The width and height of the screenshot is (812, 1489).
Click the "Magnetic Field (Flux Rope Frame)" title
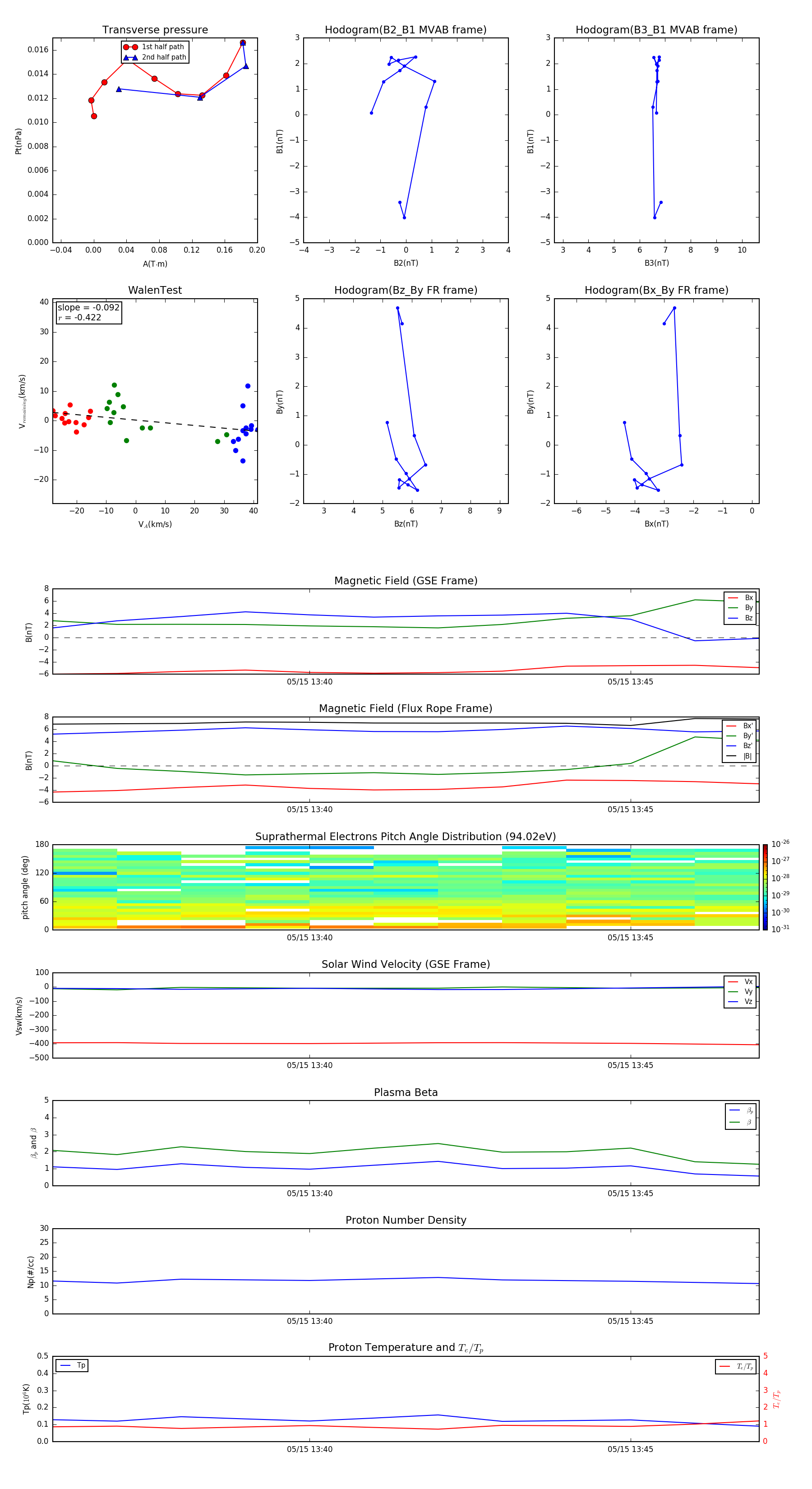[x=406, y=709]
